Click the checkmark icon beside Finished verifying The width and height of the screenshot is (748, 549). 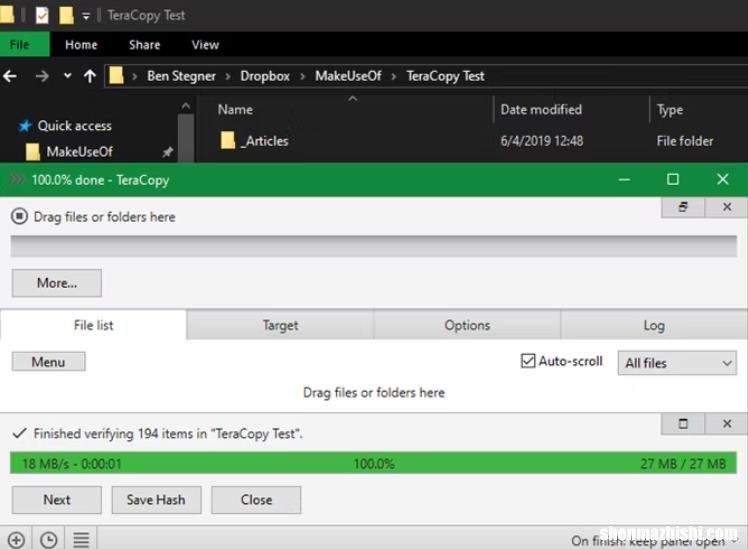20,433
